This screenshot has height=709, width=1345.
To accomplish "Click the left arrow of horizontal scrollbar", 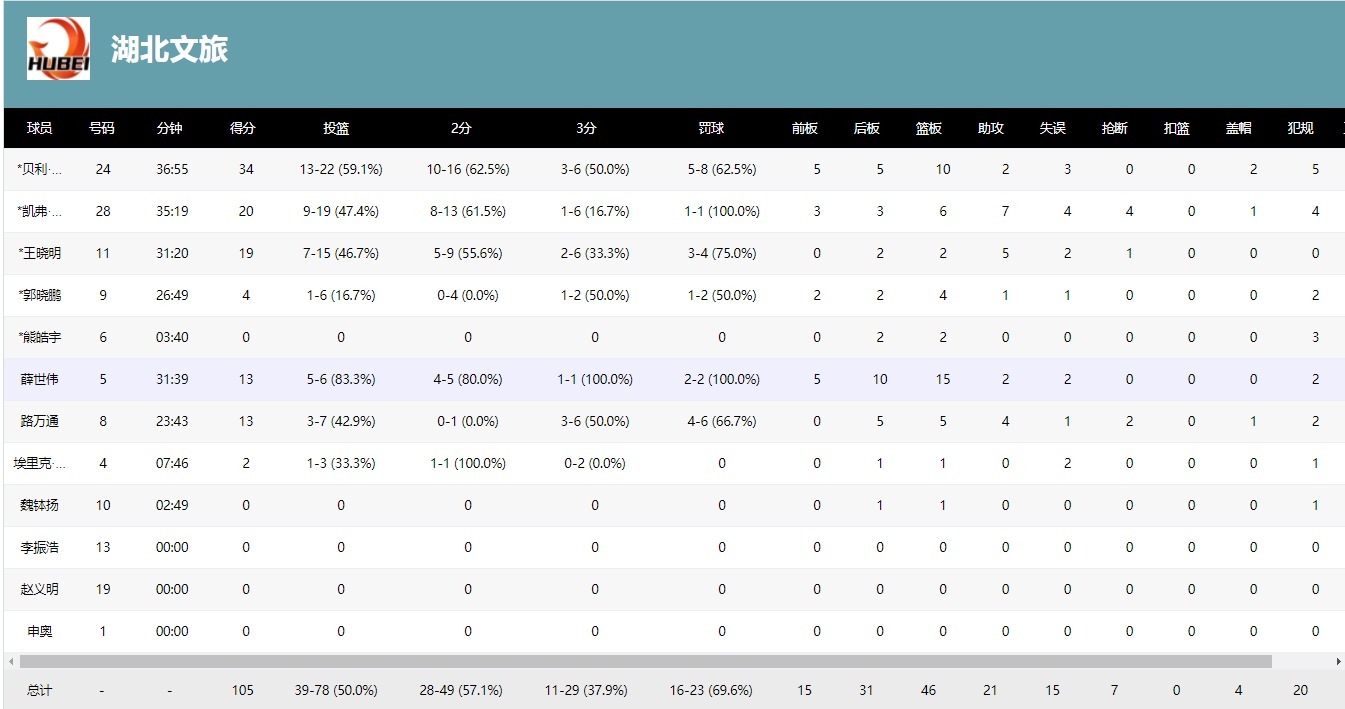I will click(x=11, y=661).
